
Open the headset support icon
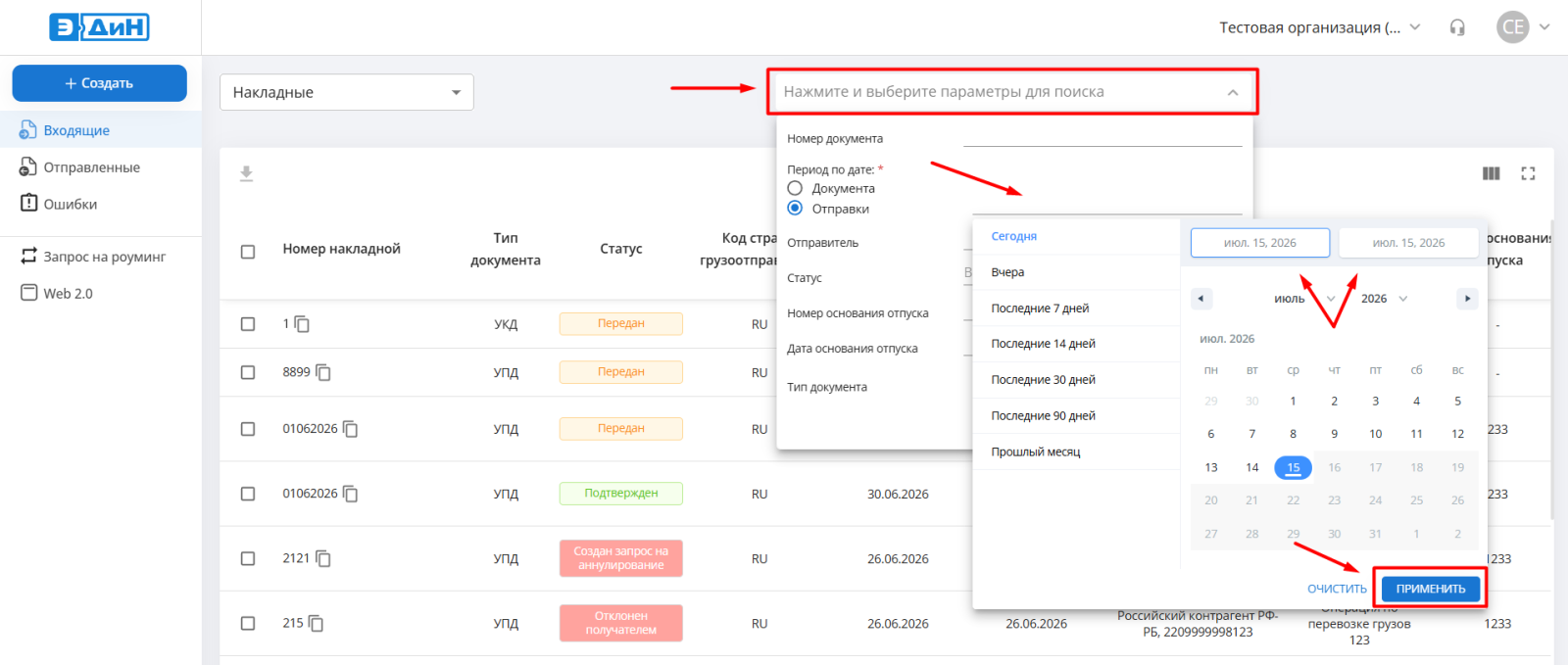(x=1457, y=27)
